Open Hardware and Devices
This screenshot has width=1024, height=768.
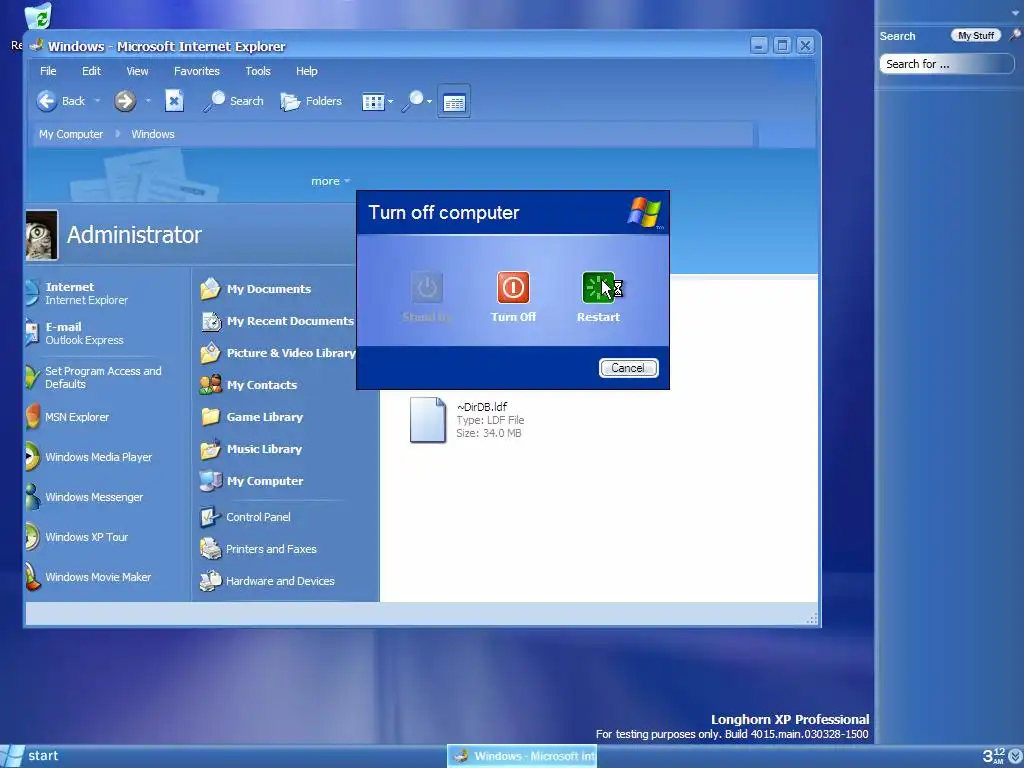pos(267,581)
